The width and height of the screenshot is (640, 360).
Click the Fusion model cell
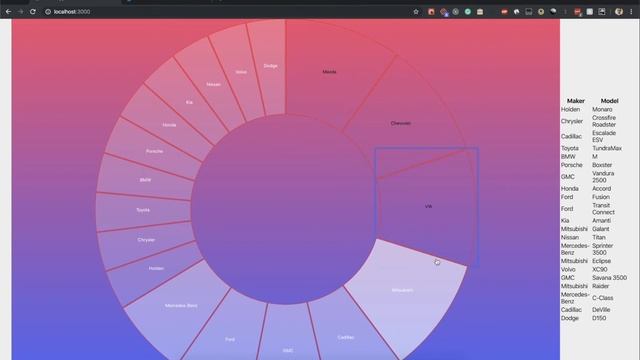pos(601,197)
